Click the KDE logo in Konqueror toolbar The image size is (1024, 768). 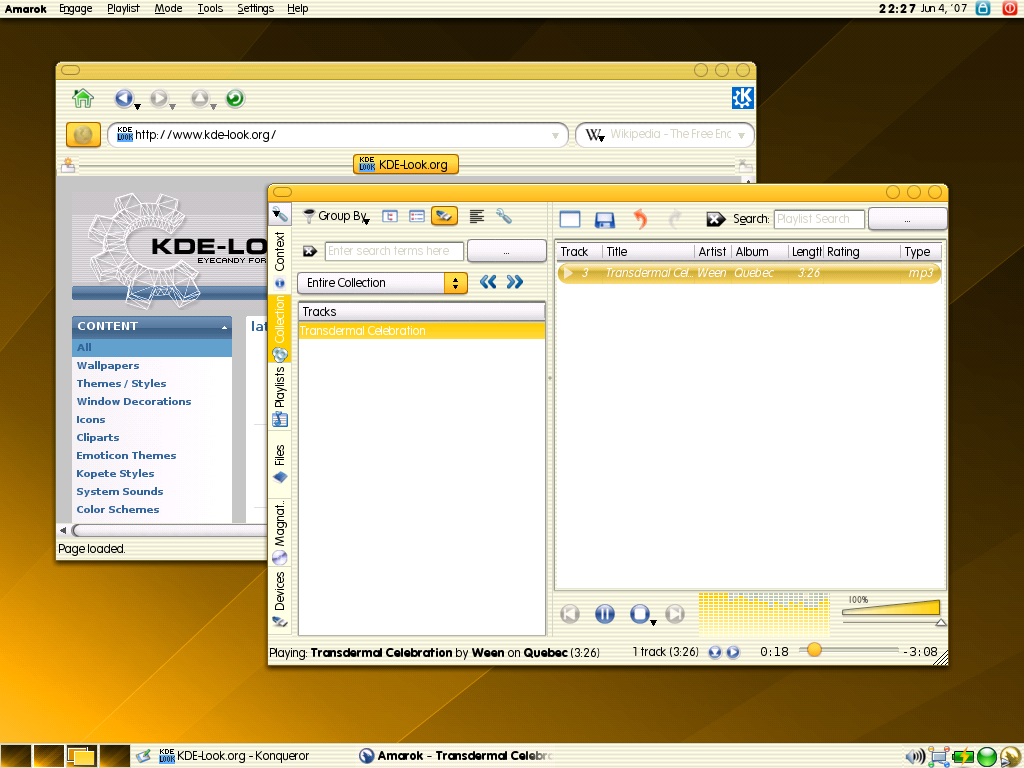[743, 98]
